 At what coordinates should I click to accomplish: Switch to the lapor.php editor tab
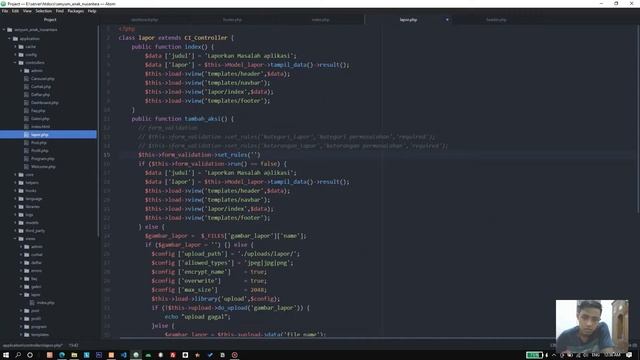pyautogui.click(x=408, y=20)
